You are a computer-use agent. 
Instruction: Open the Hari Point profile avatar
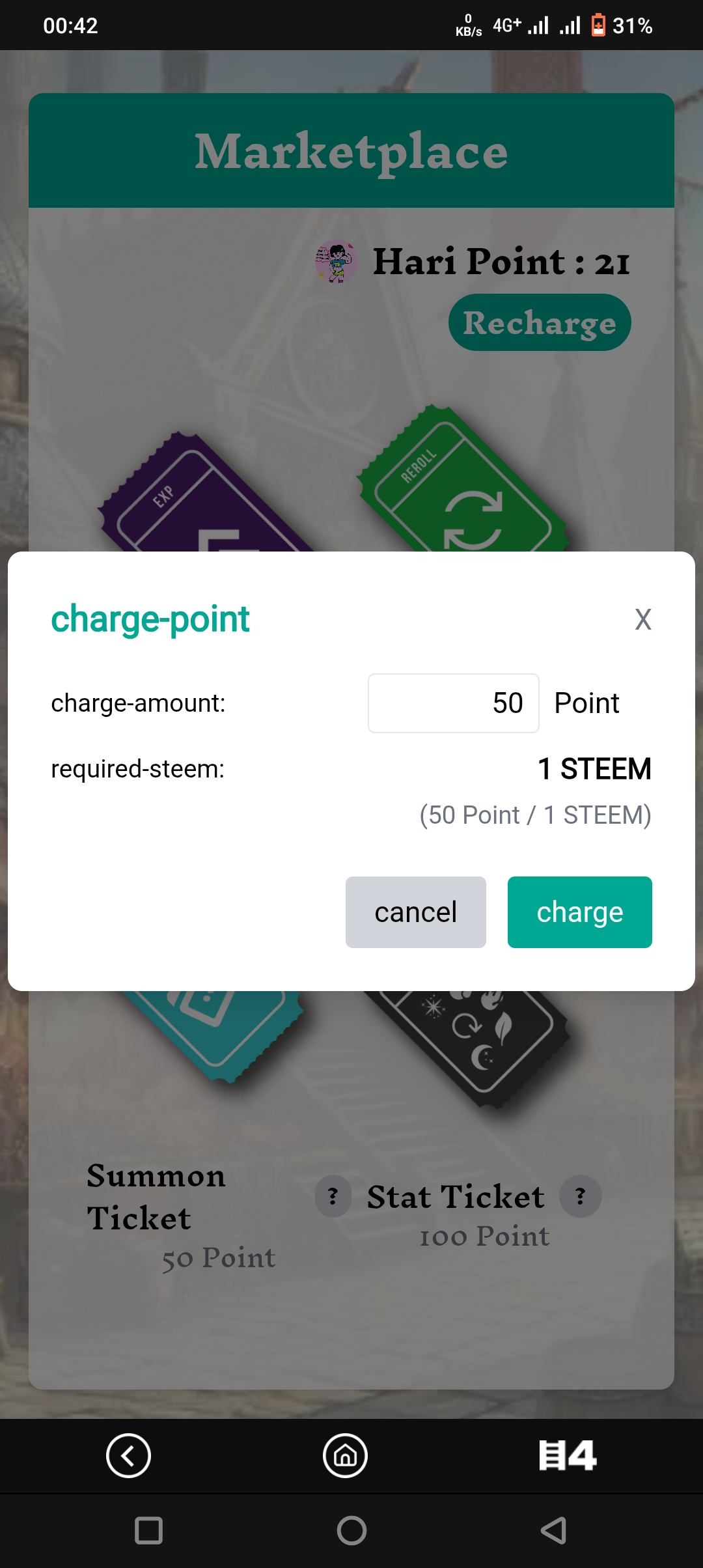point(336,262)
